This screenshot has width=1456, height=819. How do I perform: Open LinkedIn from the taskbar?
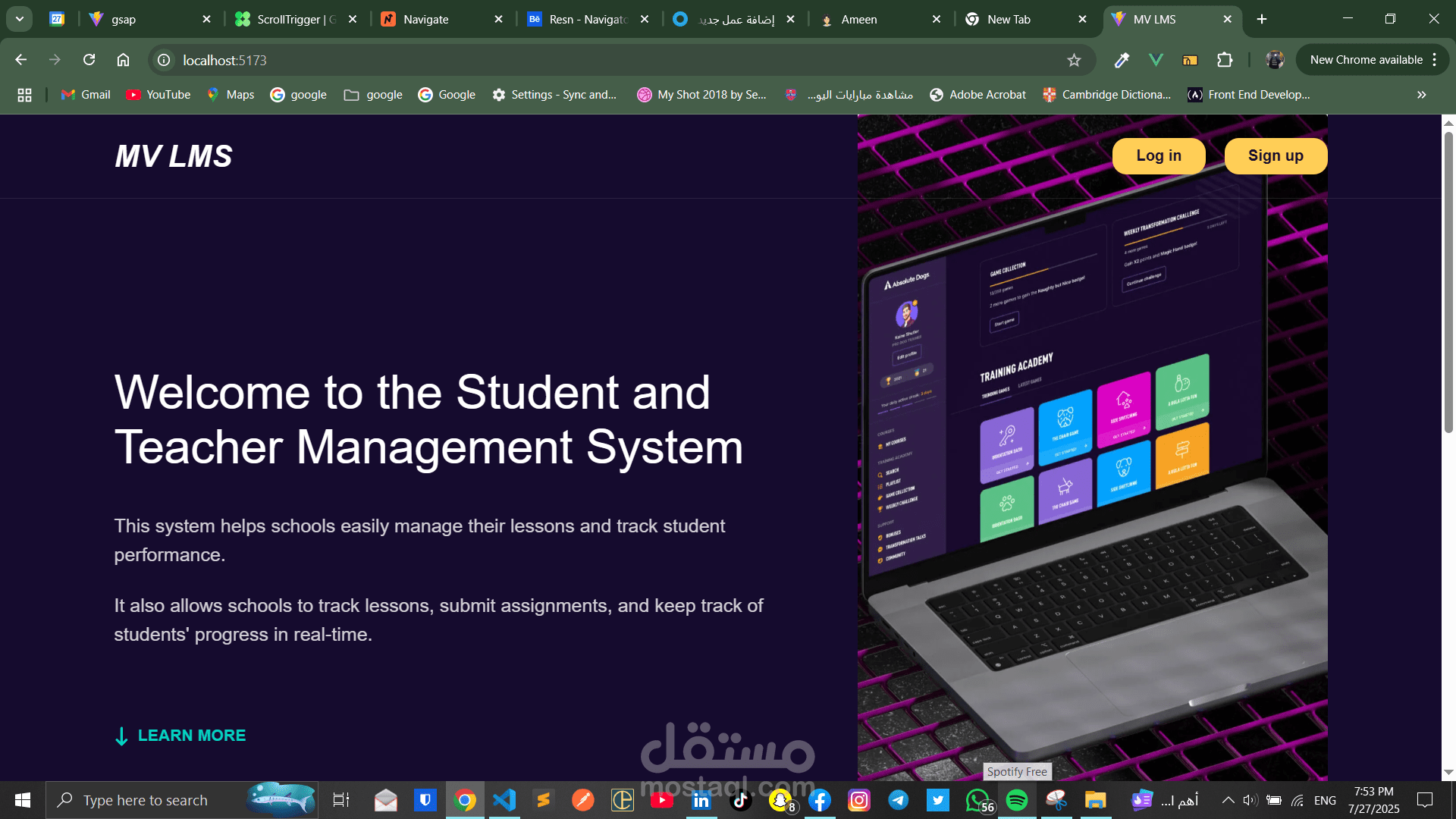[x=701, y=800]
